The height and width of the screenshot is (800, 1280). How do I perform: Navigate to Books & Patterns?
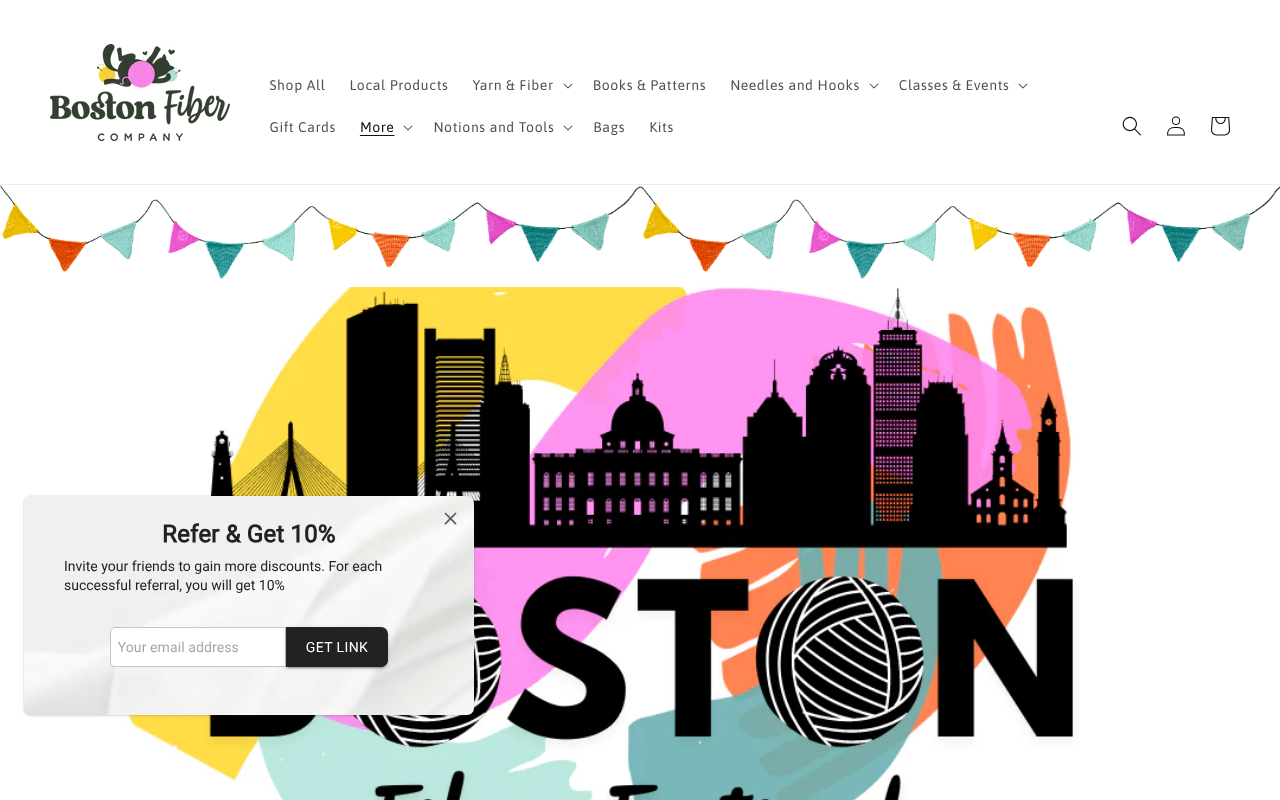click(x=649, y=86)
